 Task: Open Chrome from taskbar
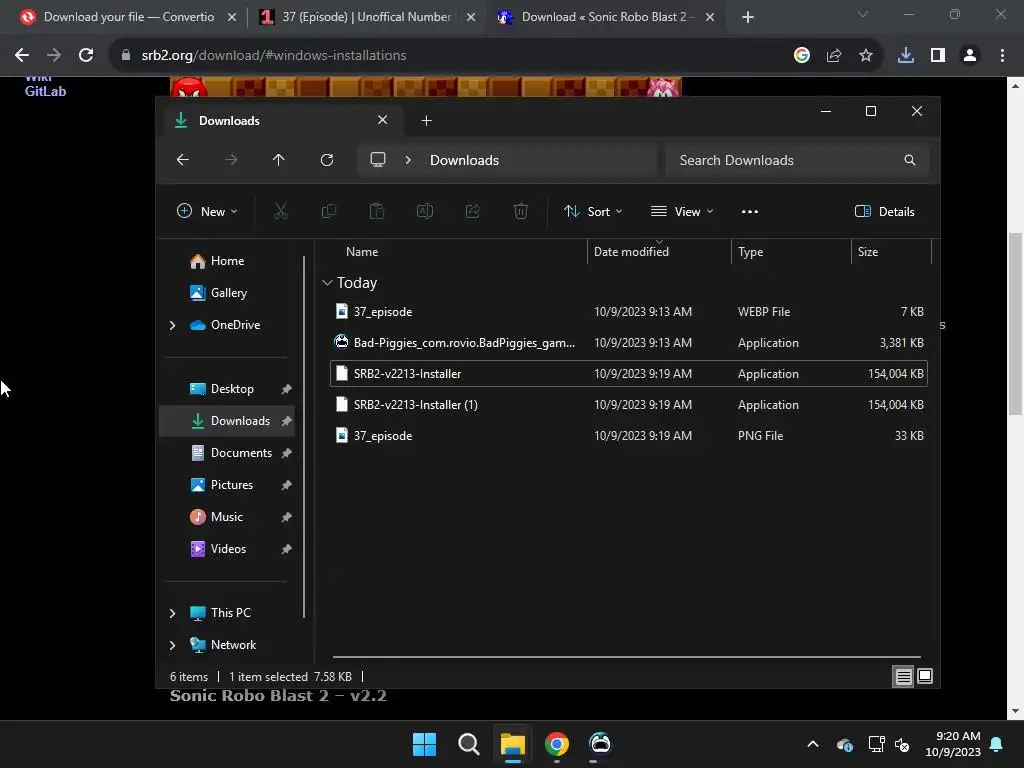(x=557, y=744)
